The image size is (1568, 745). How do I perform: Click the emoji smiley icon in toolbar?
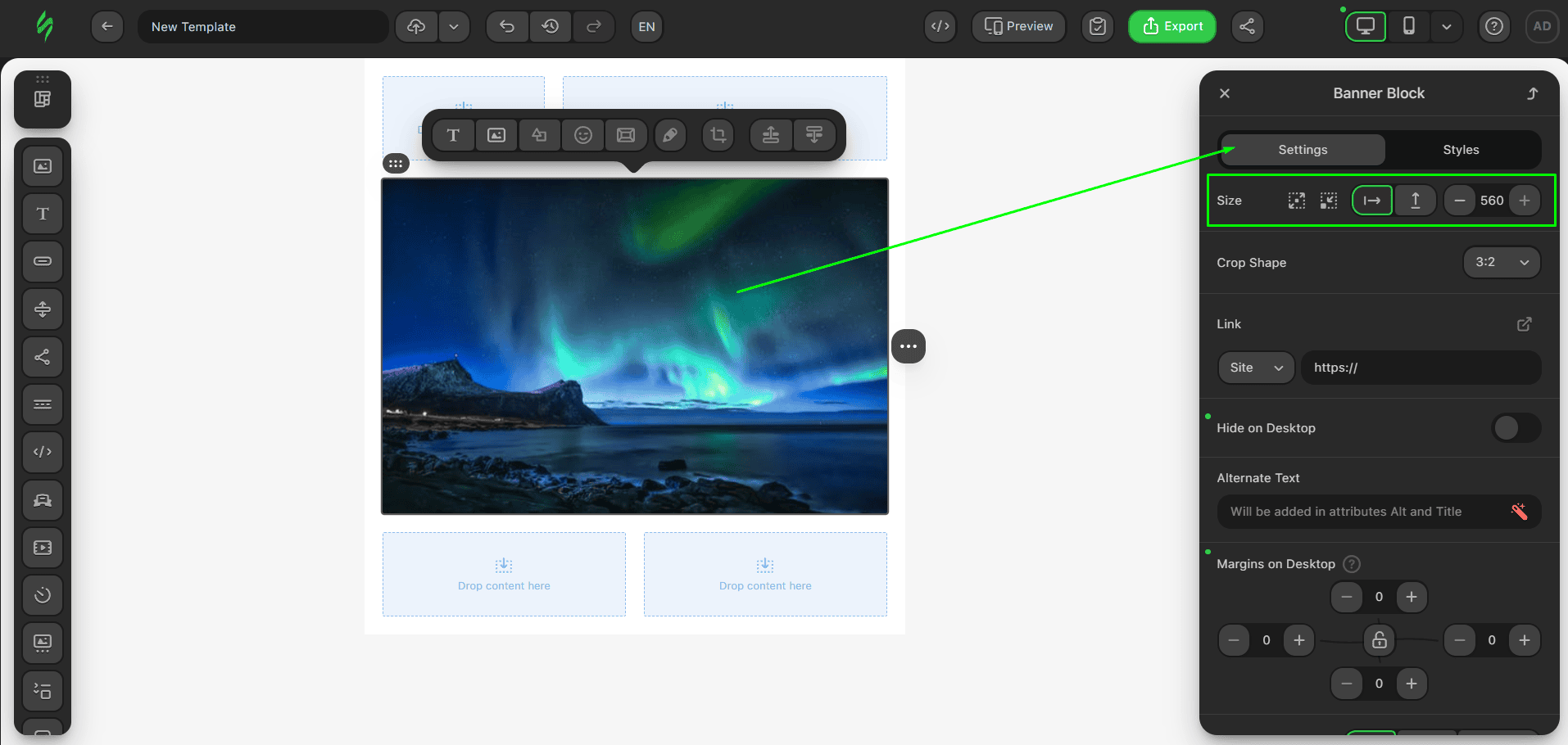click(582, 135)
